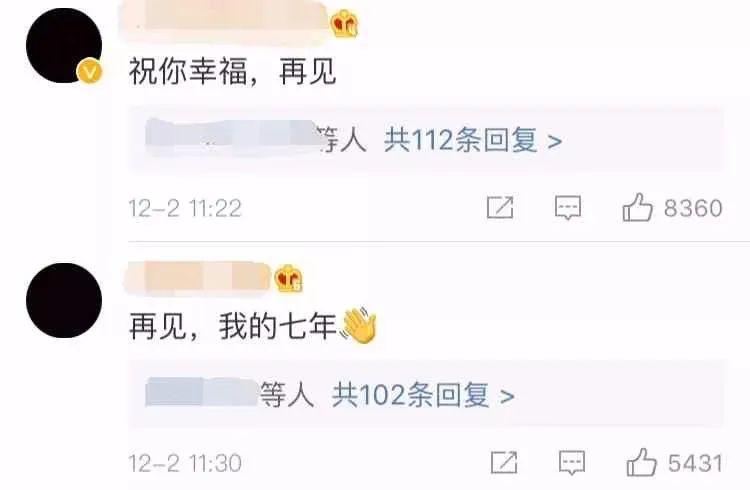Open first commenter's blurred username
Image resolution: width=750 pixels, height=490 pixels.
click(224, 17)
